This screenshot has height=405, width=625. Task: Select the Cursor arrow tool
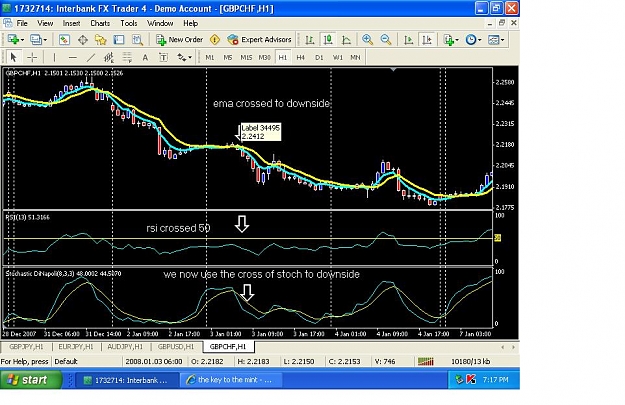(x=13, y=57)
